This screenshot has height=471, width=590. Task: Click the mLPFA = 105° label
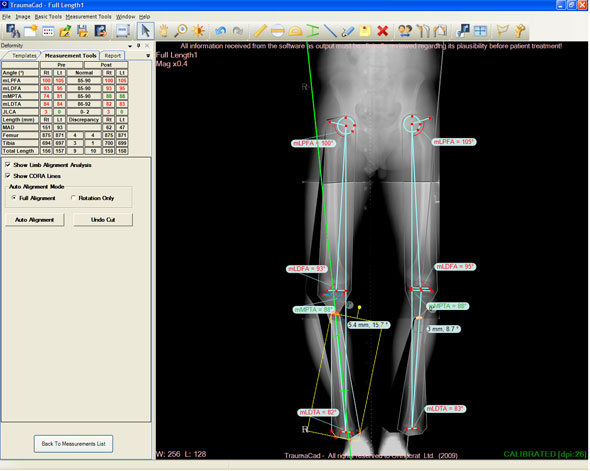coord(454,142)
